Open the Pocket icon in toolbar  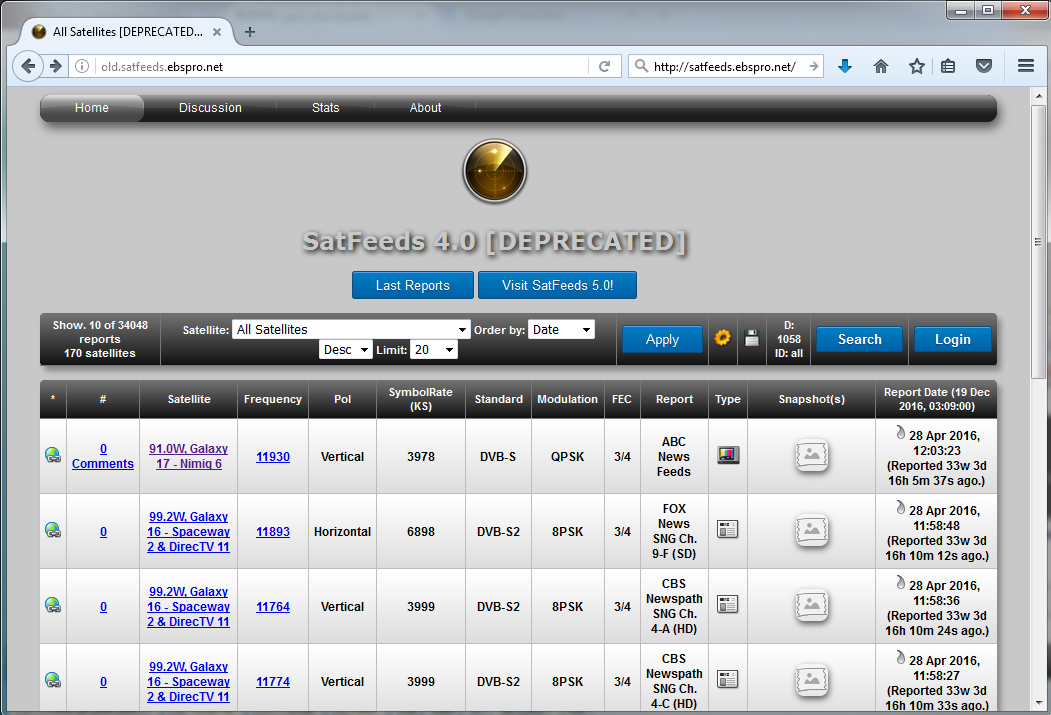point(984,66)
